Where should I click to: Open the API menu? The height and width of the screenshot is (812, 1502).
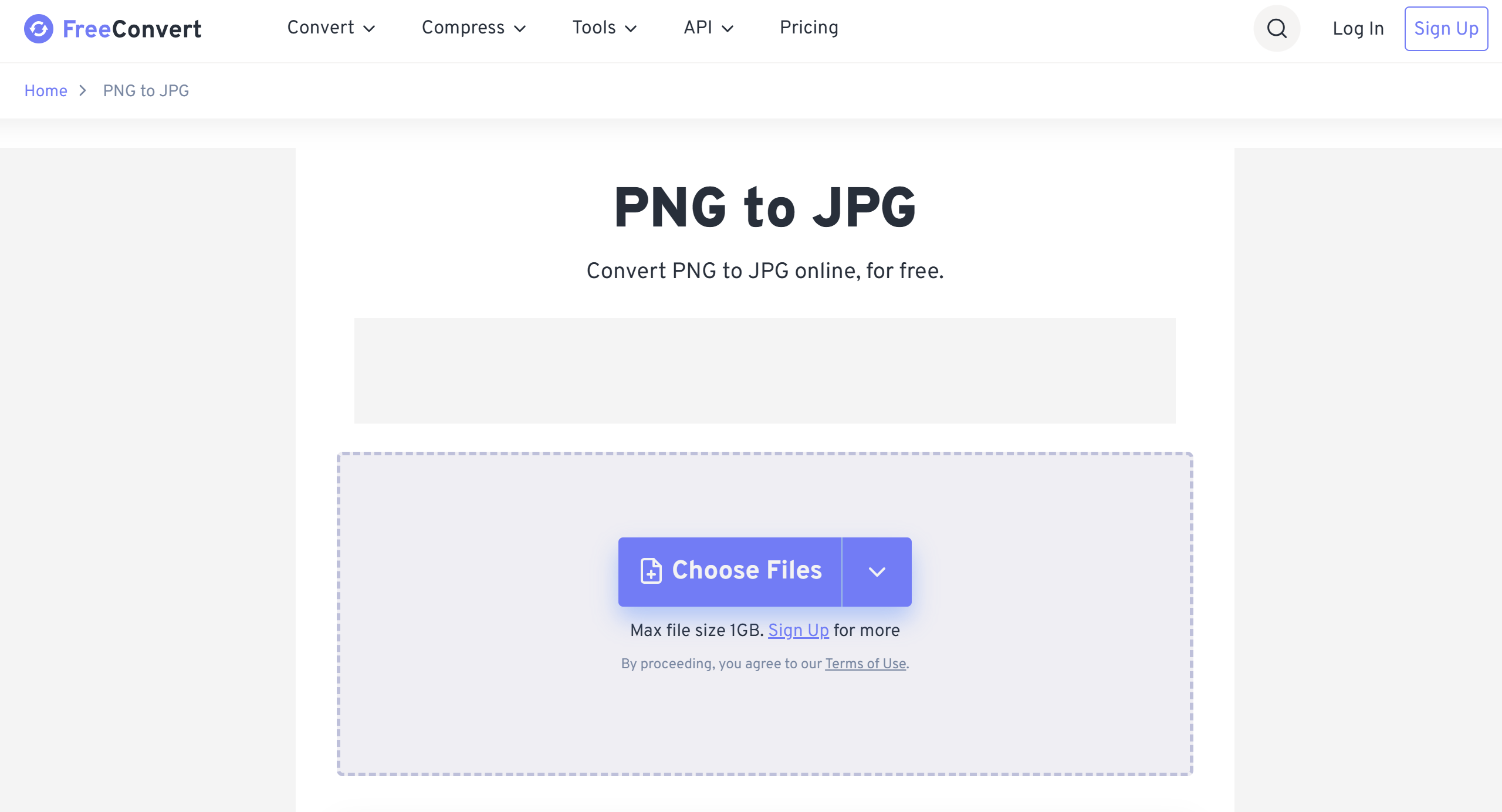[698, 28]
